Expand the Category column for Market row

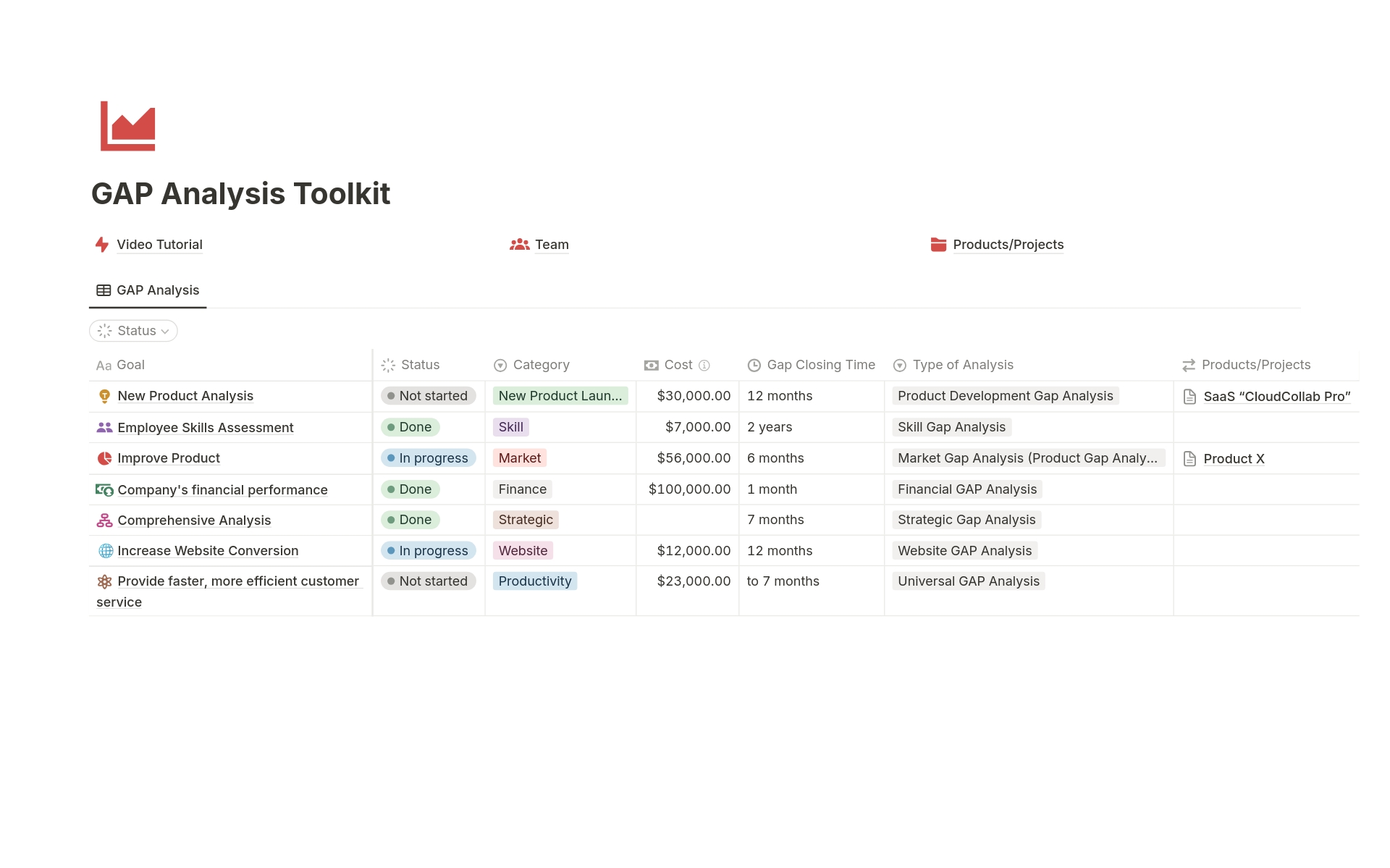520,458
